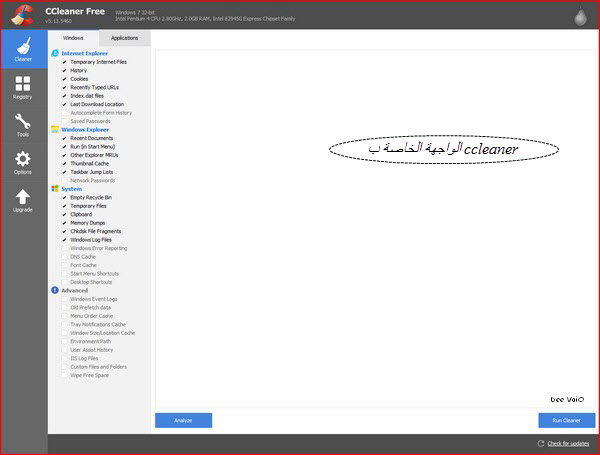600x455 pixels.
Task: Uncheck Internet Explorer History
Action: (x=64, y=70)
